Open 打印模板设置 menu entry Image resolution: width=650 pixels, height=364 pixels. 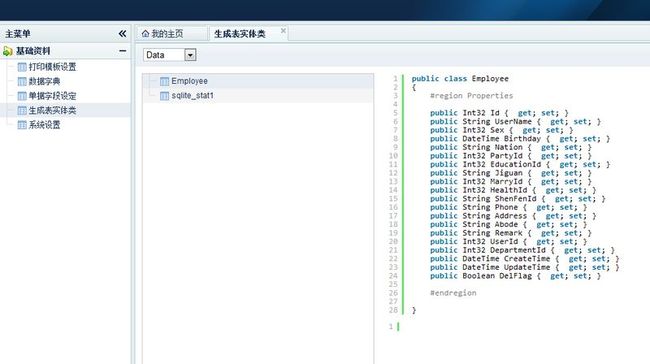click(52, 67)
